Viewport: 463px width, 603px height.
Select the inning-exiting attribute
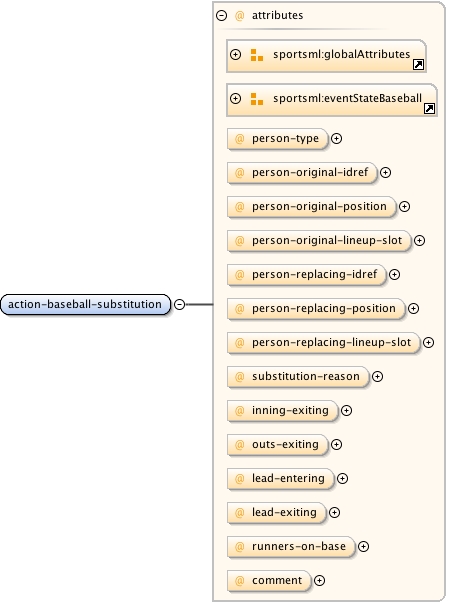tap(283, 411)
